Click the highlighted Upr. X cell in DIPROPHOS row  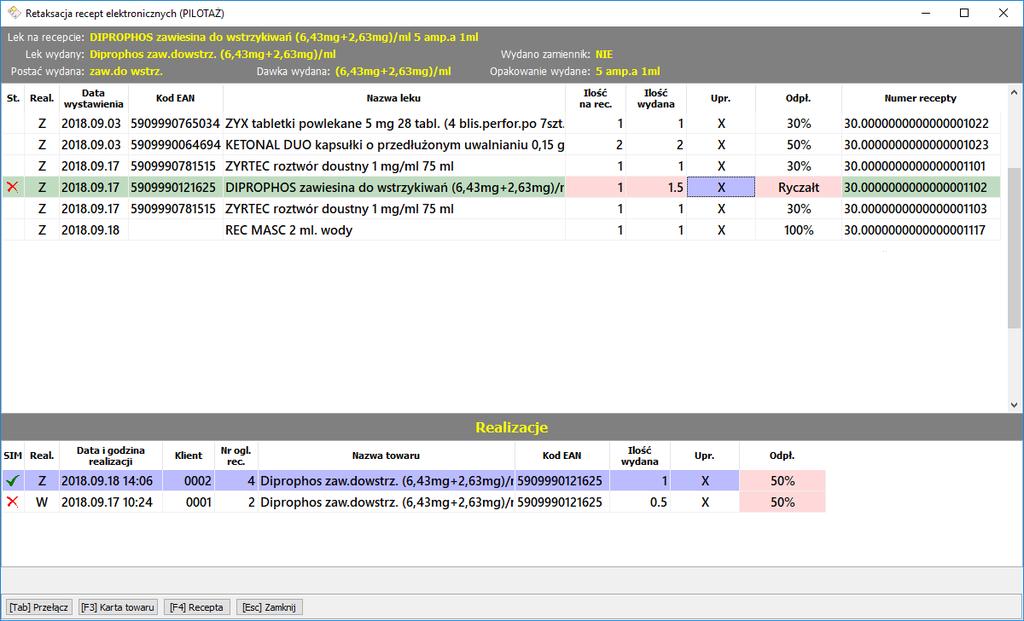pos(721,187)
